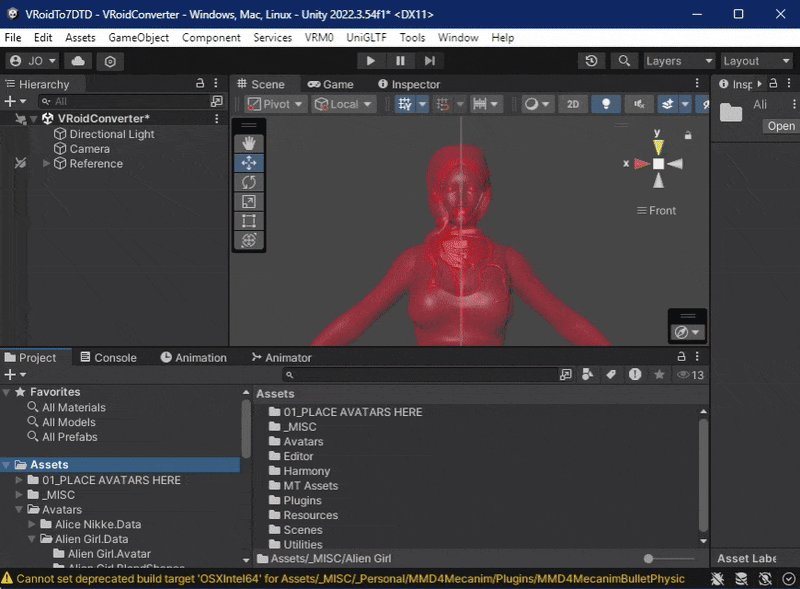The width and height of the screenshot is (800, 589).
Task: Select the Scale tool
Action: (249, 202)
